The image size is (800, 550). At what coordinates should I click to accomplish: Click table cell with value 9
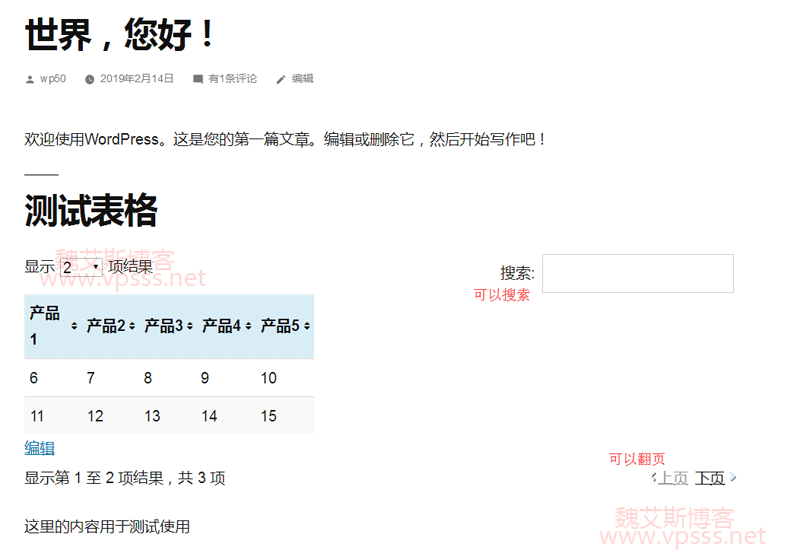pos(205,378)
